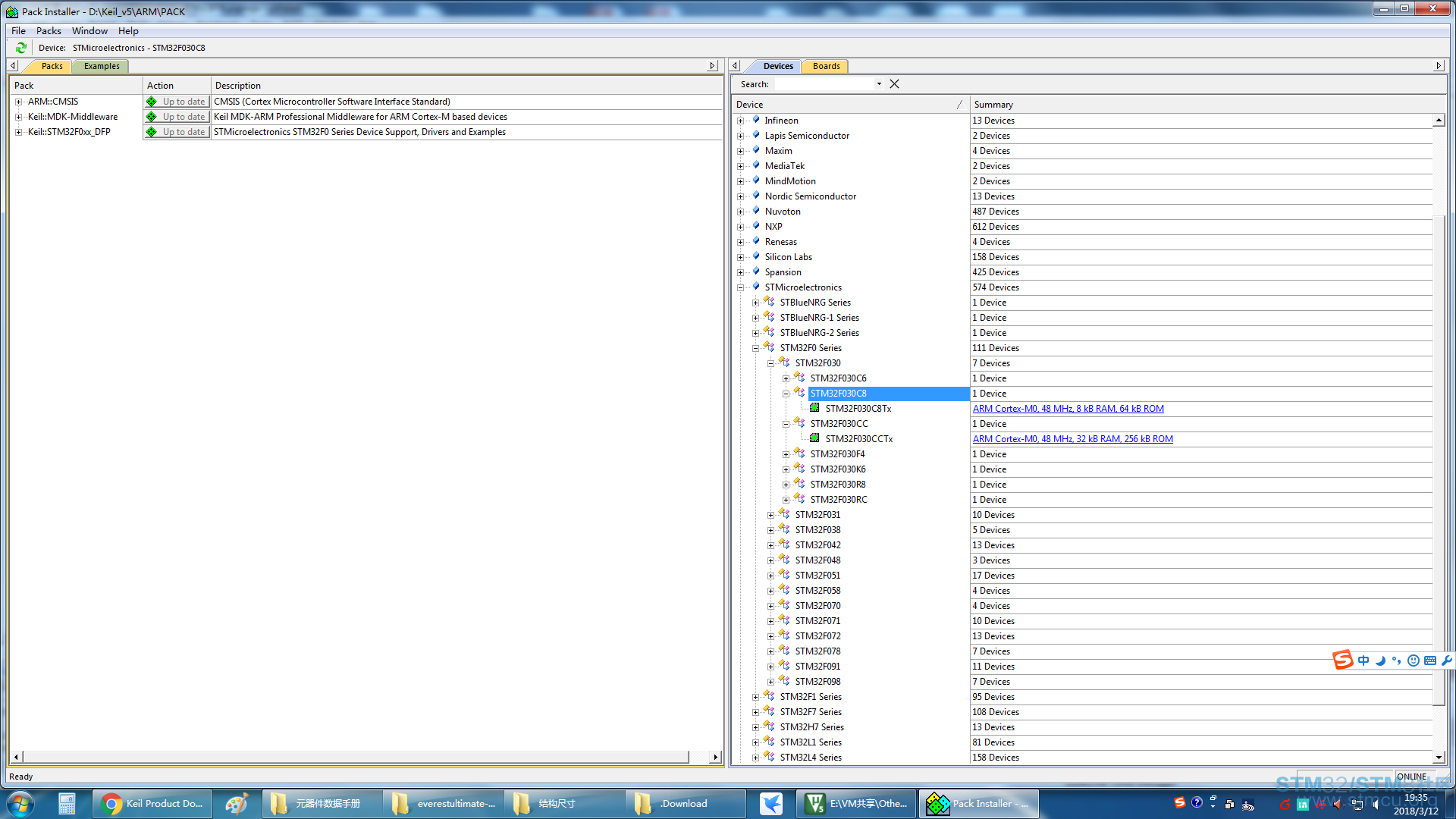Switch to the Examples tab
Viewport: 1456px width, 819px height.
point(102,66)
